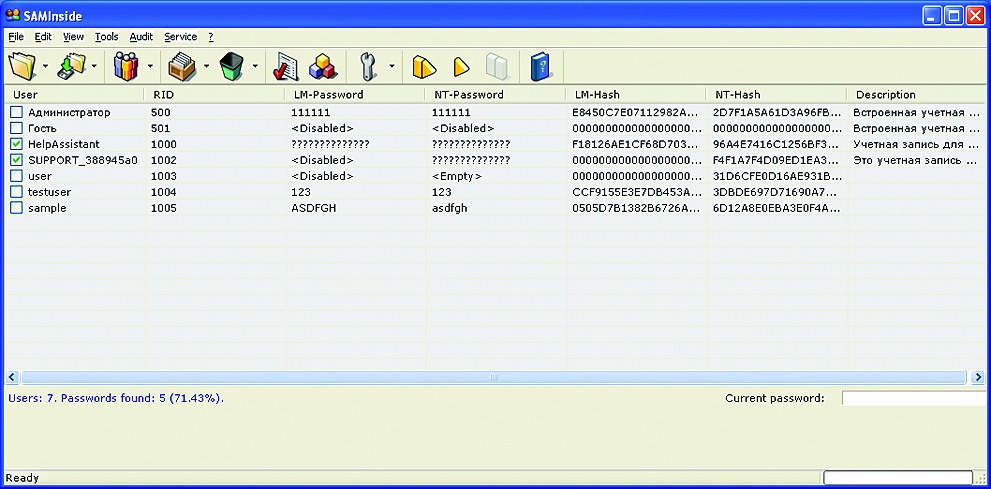Viewport: 991px width, 489px height.
Task: Expand the dropdown arrow beside the wrench icon
Action: [x=391, y=68]
